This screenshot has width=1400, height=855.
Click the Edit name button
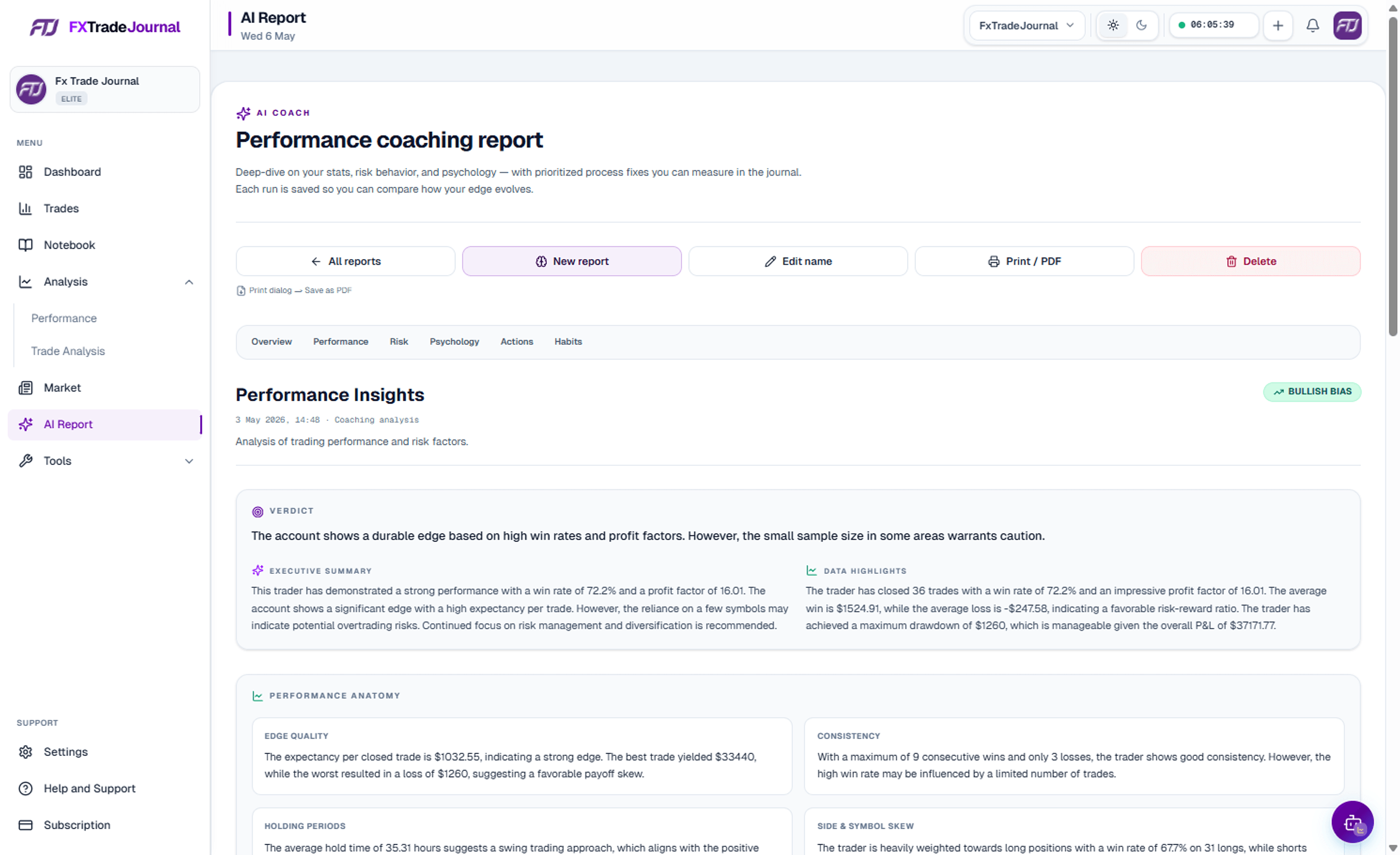(798, 261)
